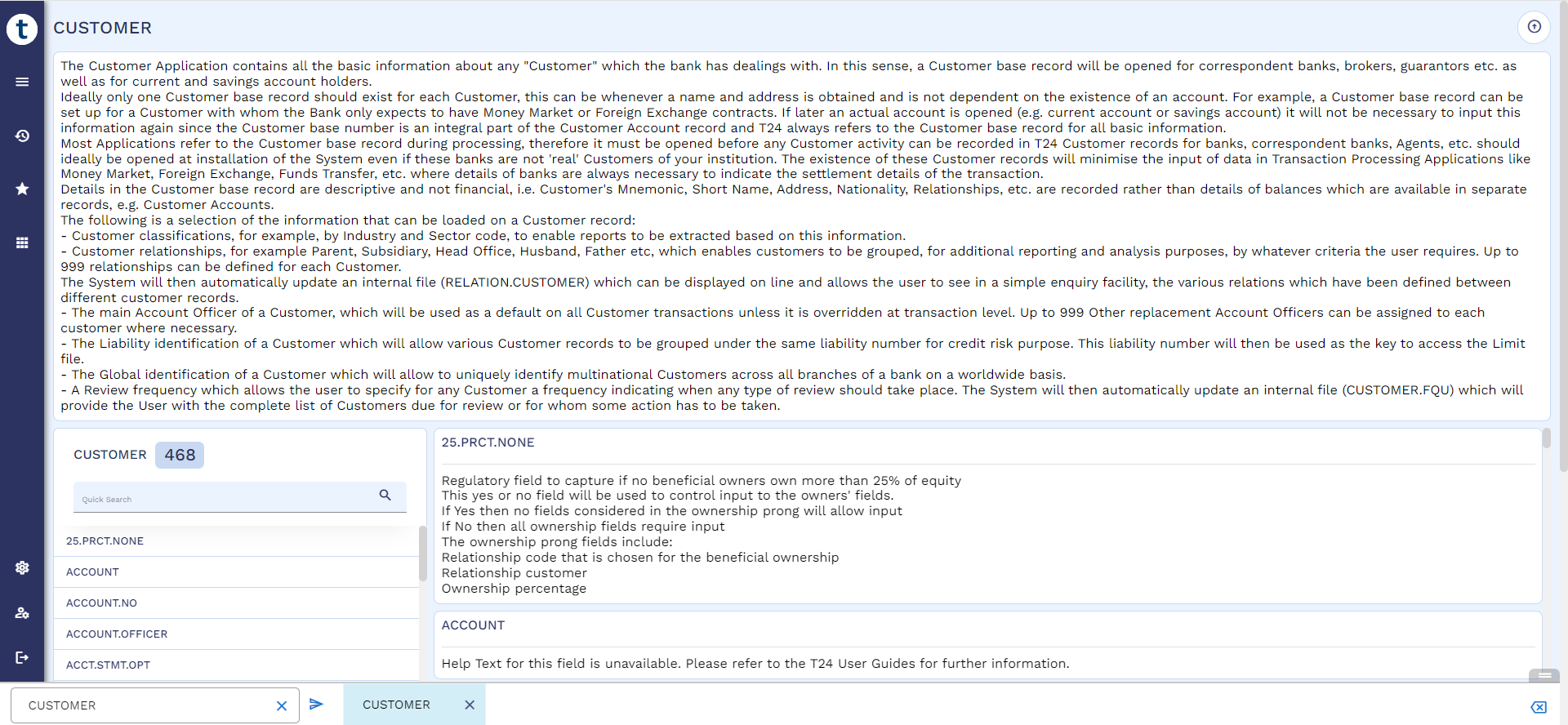Close the CUSTOMER bottom tab
1568x725 pixels.
point(470,705)
